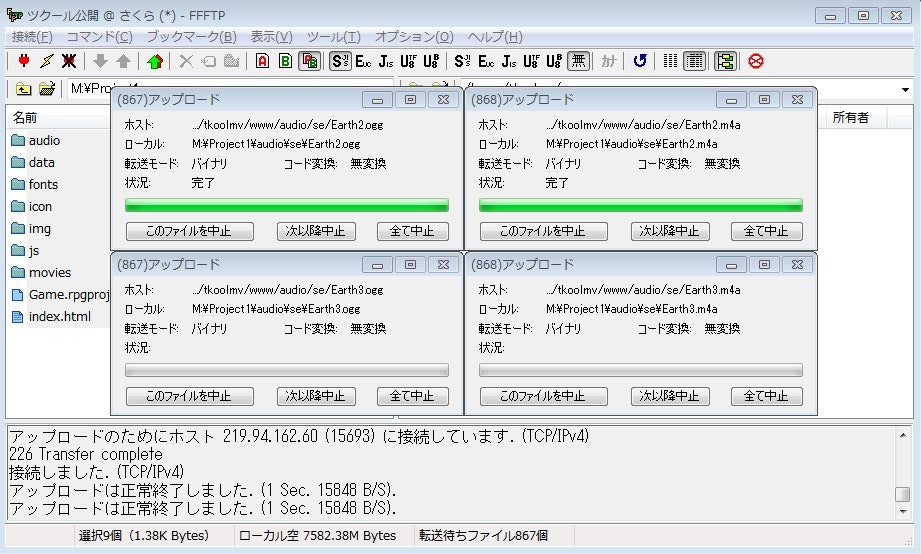Open the 表示(V) menu
The image size is (921, 554).
click(271, 37)
